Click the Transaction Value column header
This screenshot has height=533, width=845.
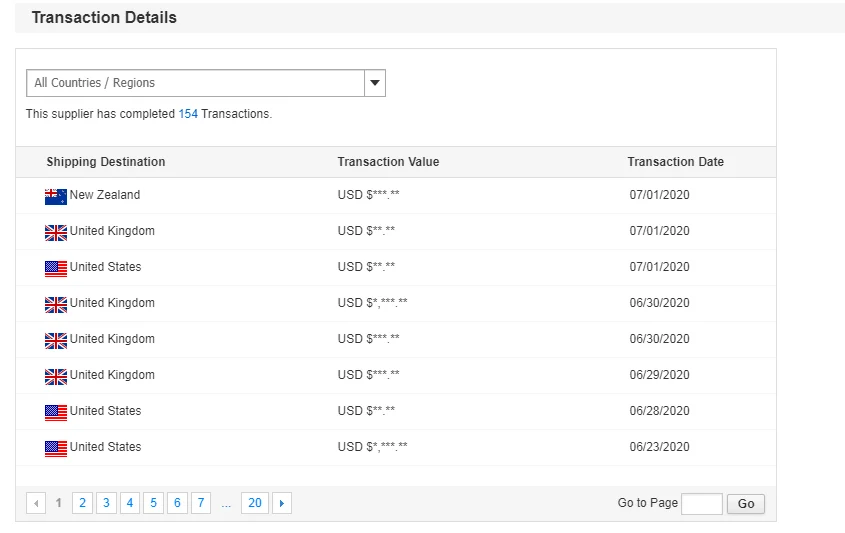click(389, 162)
